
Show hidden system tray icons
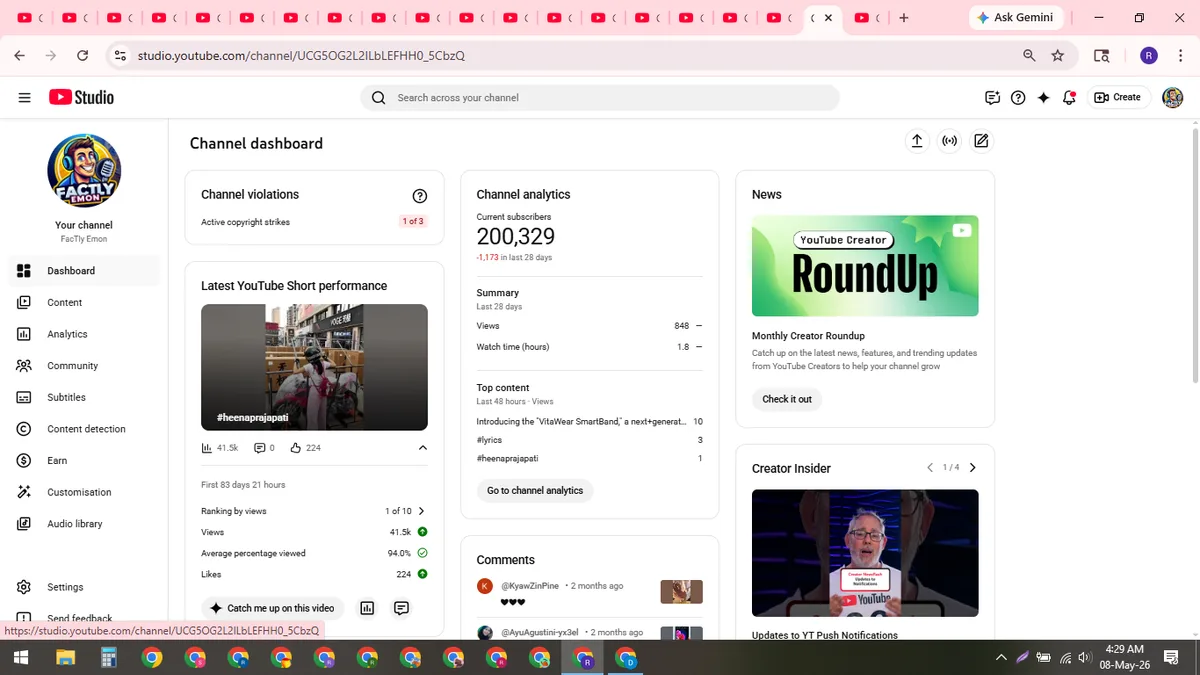point(1001,658)
